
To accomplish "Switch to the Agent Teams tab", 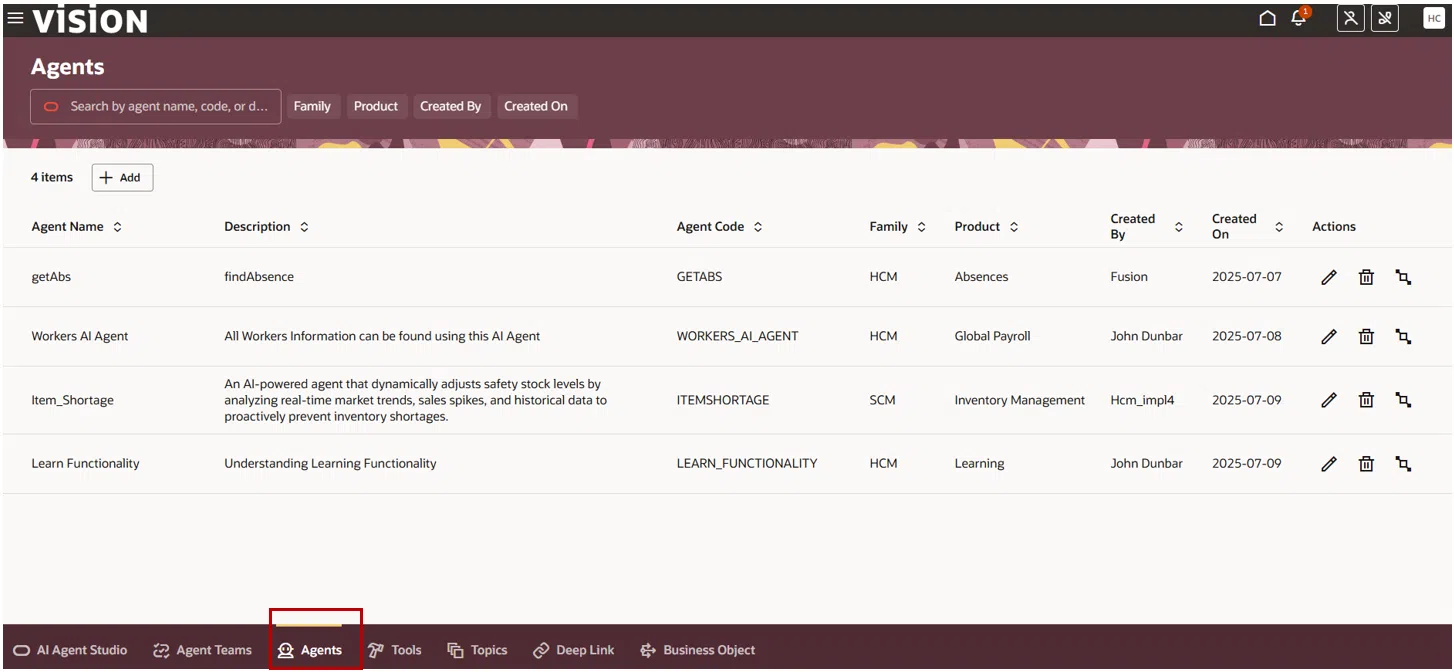I will (202, 650).
